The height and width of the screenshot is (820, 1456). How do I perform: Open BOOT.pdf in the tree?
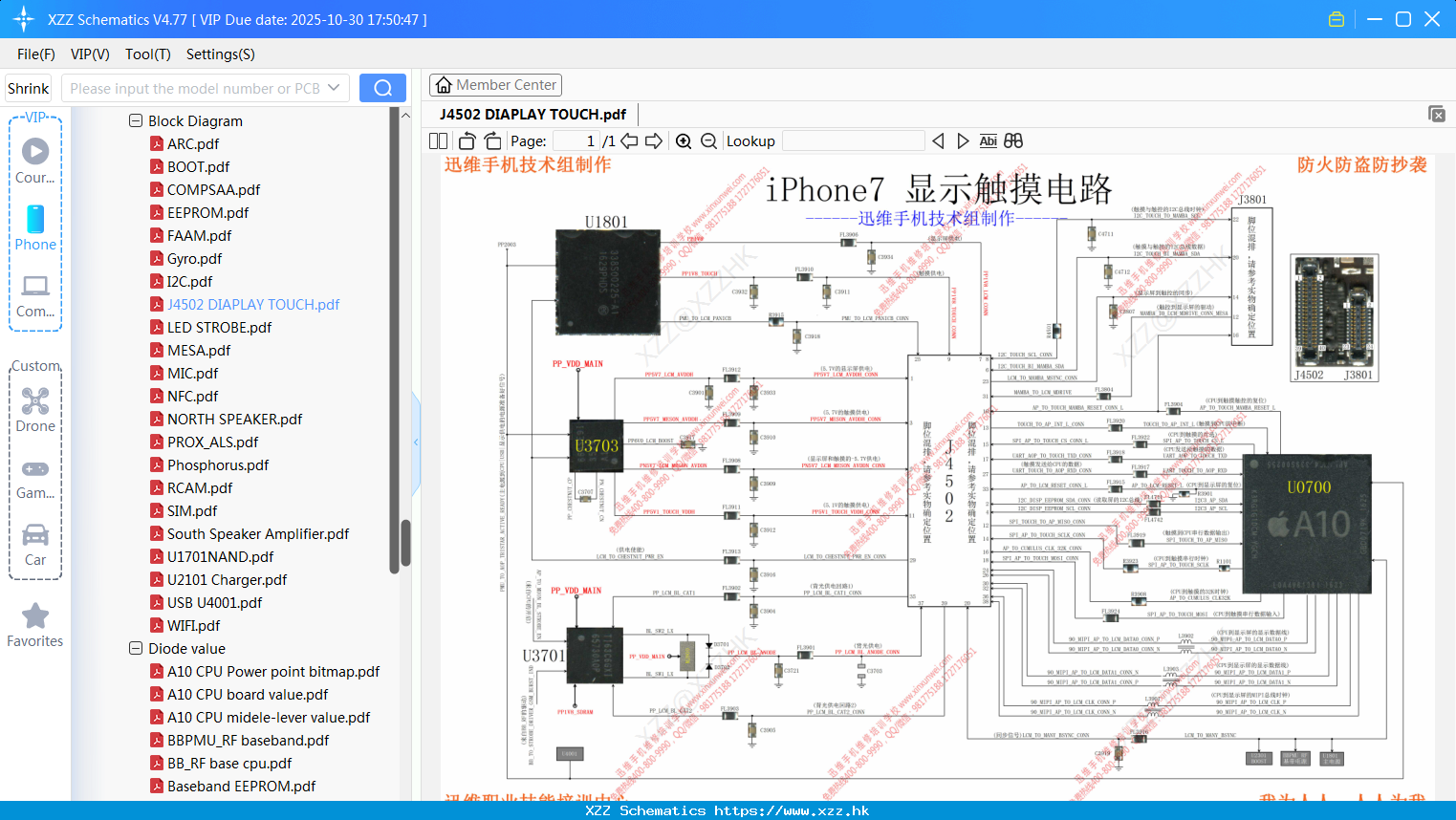[198, 166]
